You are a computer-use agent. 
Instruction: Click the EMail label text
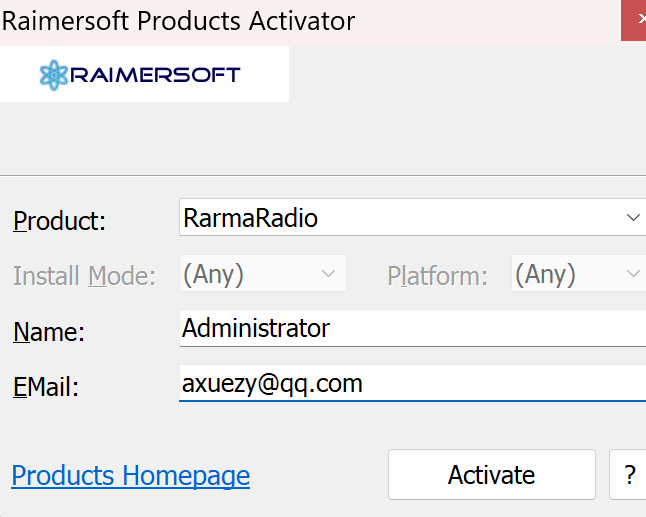[46, 387]
